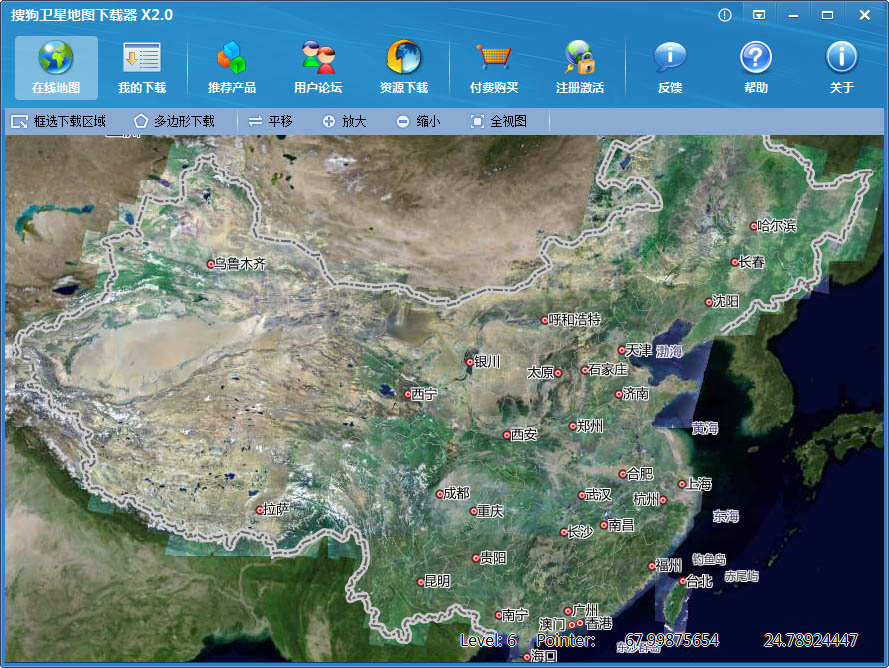Click the 武汉 city label
The height and width of the screenshot is (668, 889).
tap(598, 495)
